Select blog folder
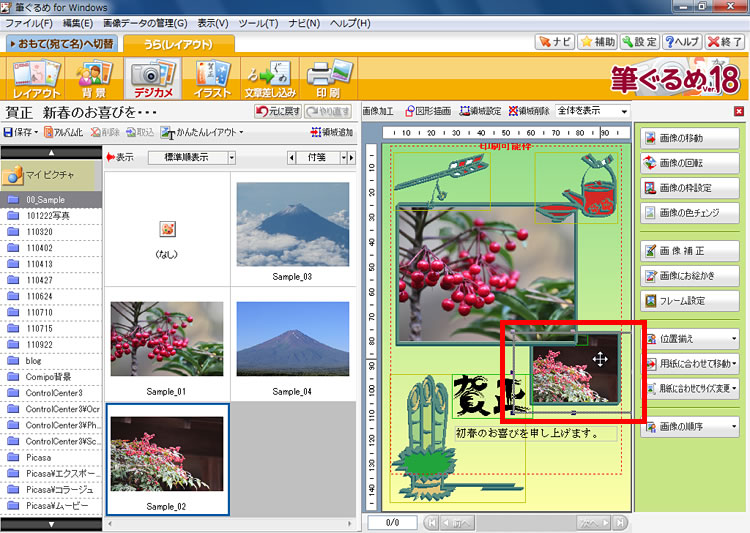The width and height of the screenshot is (750, 533). tap(51, 361)
